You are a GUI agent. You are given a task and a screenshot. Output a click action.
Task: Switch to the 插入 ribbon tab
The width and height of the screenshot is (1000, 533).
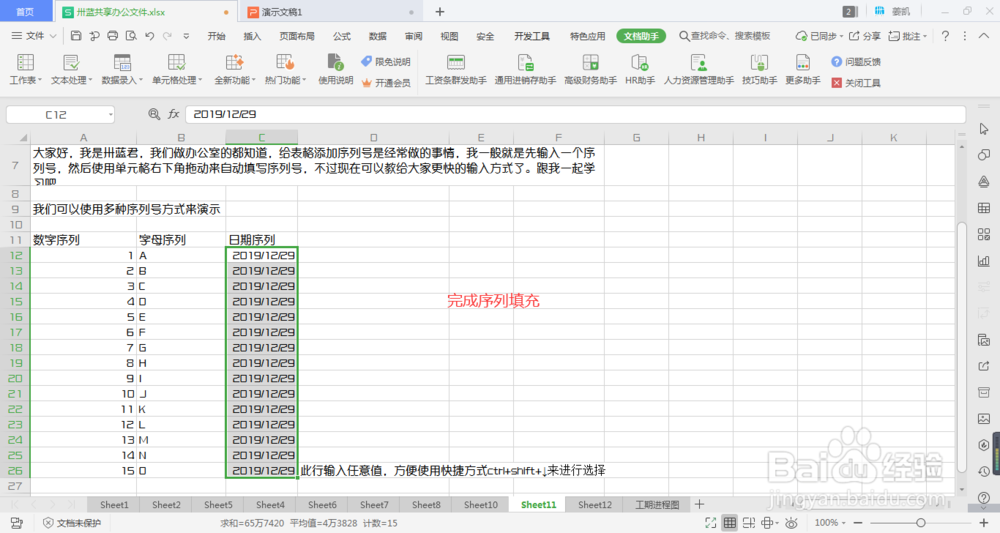[x=252, y=36]
